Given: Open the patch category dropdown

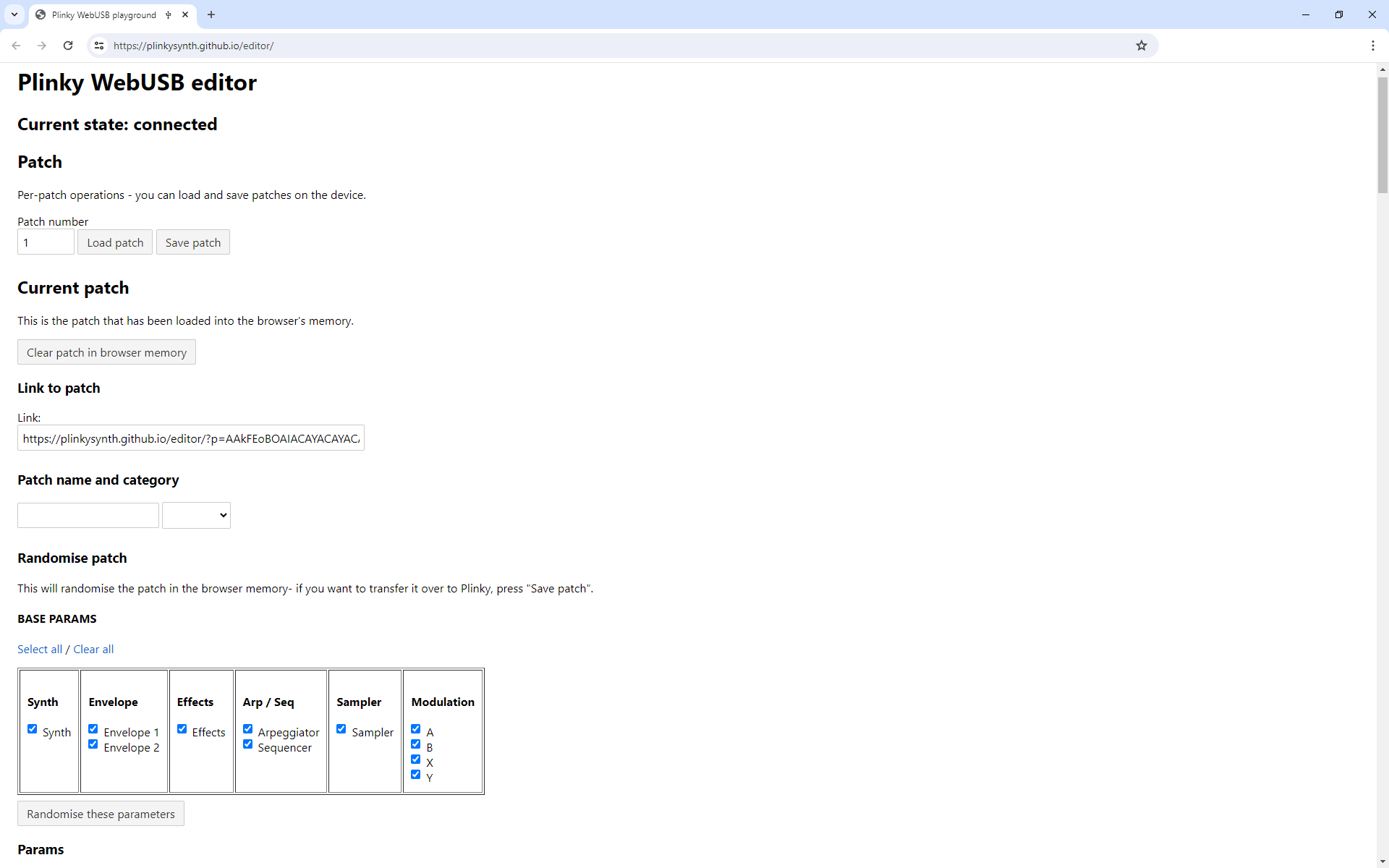Looking at the screenshot, I should (x=196, y=514).
